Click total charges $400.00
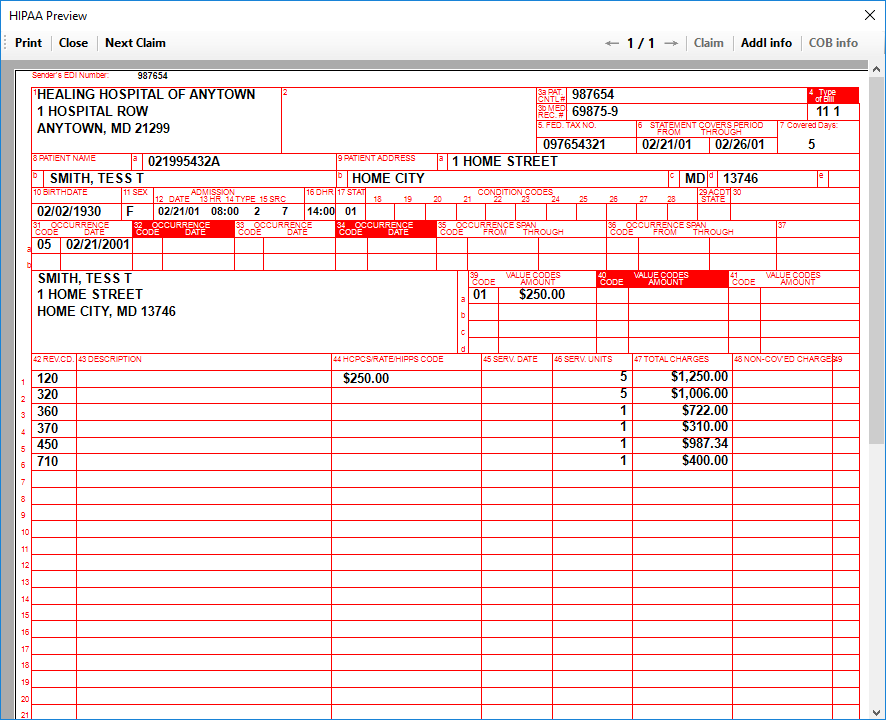886x720 pixels. (705, 461)
